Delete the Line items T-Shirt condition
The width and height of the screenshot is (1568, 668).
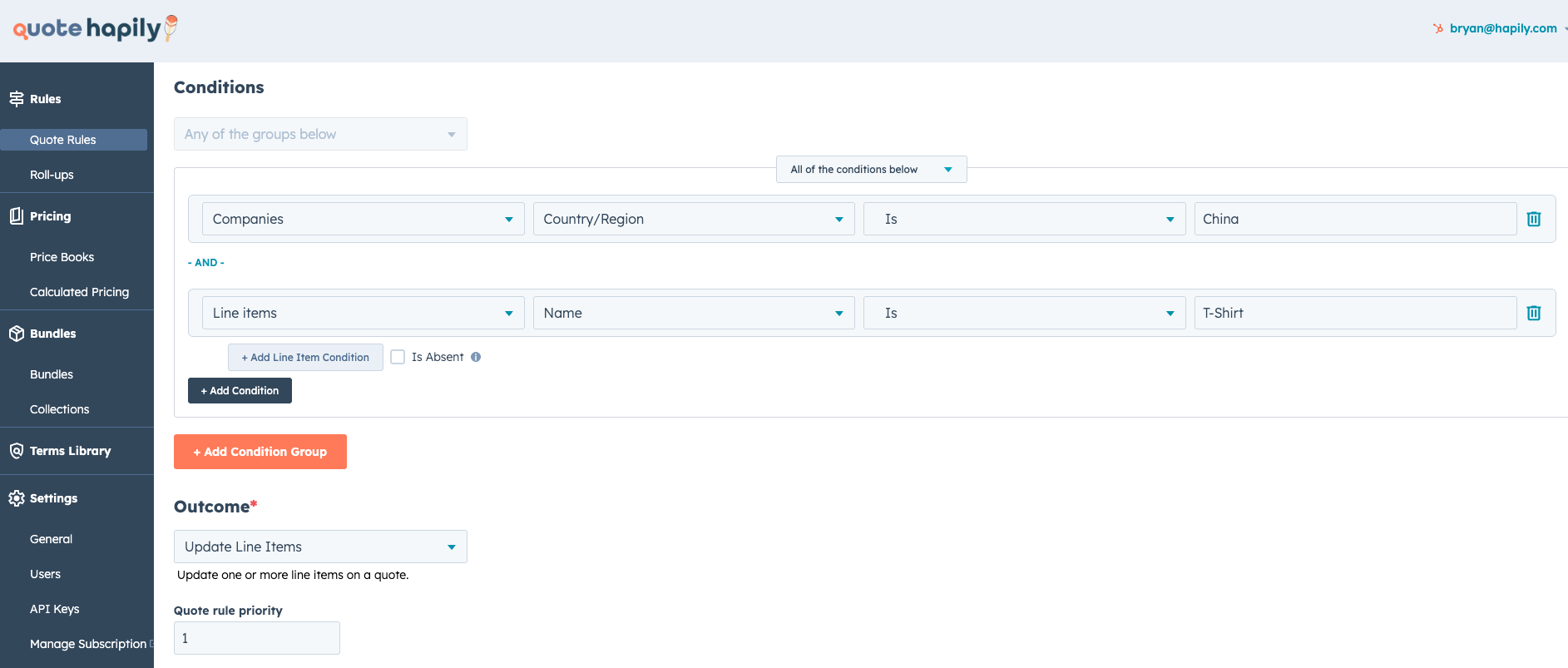1534,313
